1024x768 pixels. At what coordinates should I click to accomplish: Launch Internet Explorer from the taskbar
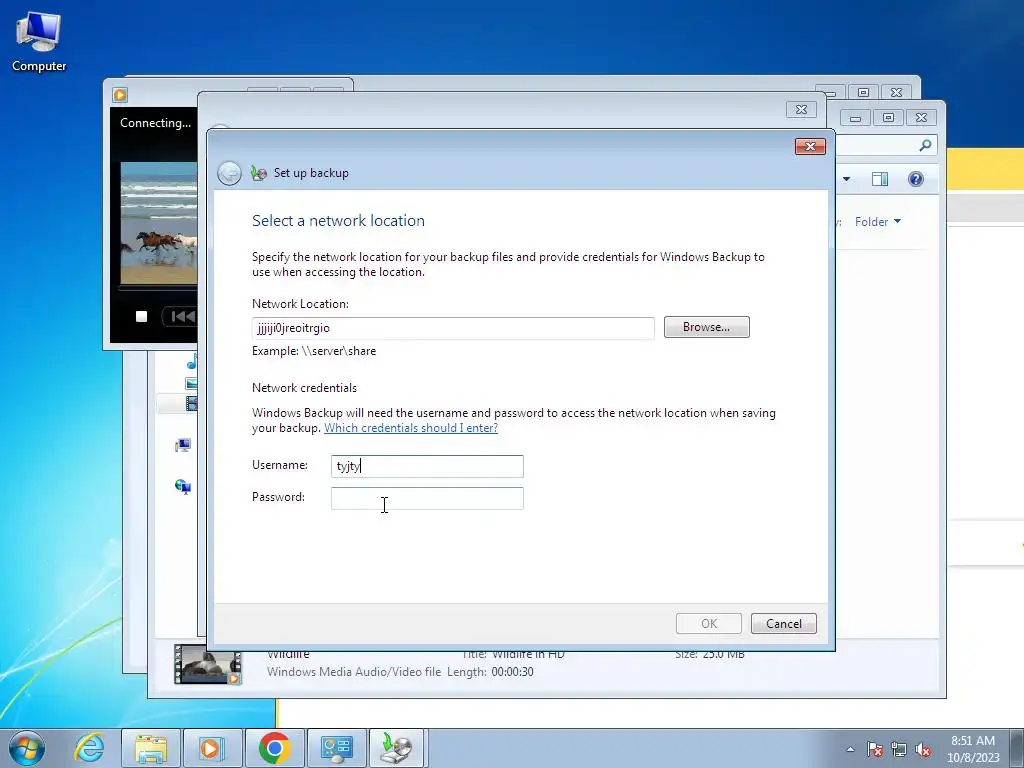89,748
